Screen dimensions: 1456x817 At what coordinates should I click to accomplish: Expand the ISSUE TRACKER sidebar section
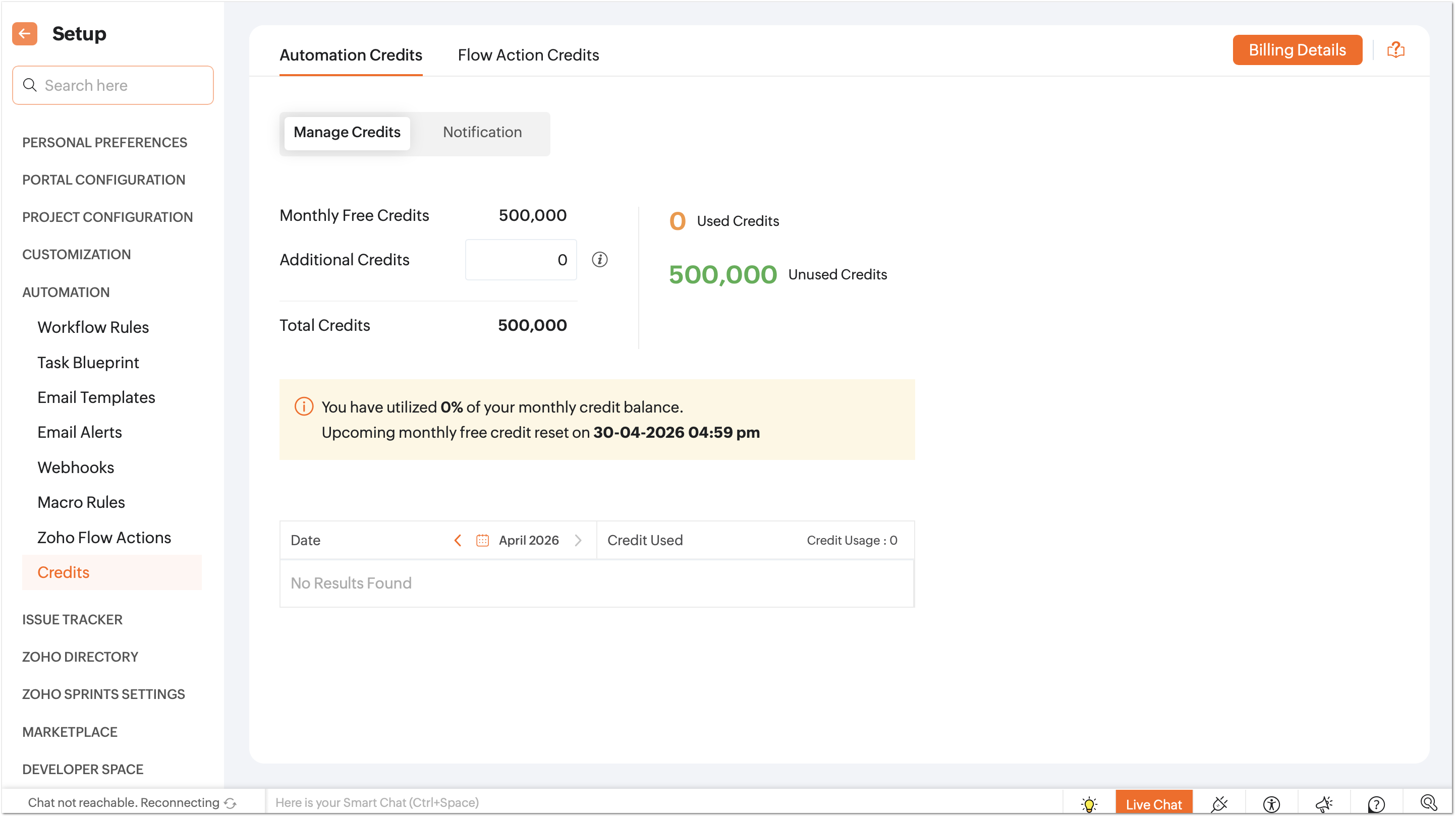72,619
